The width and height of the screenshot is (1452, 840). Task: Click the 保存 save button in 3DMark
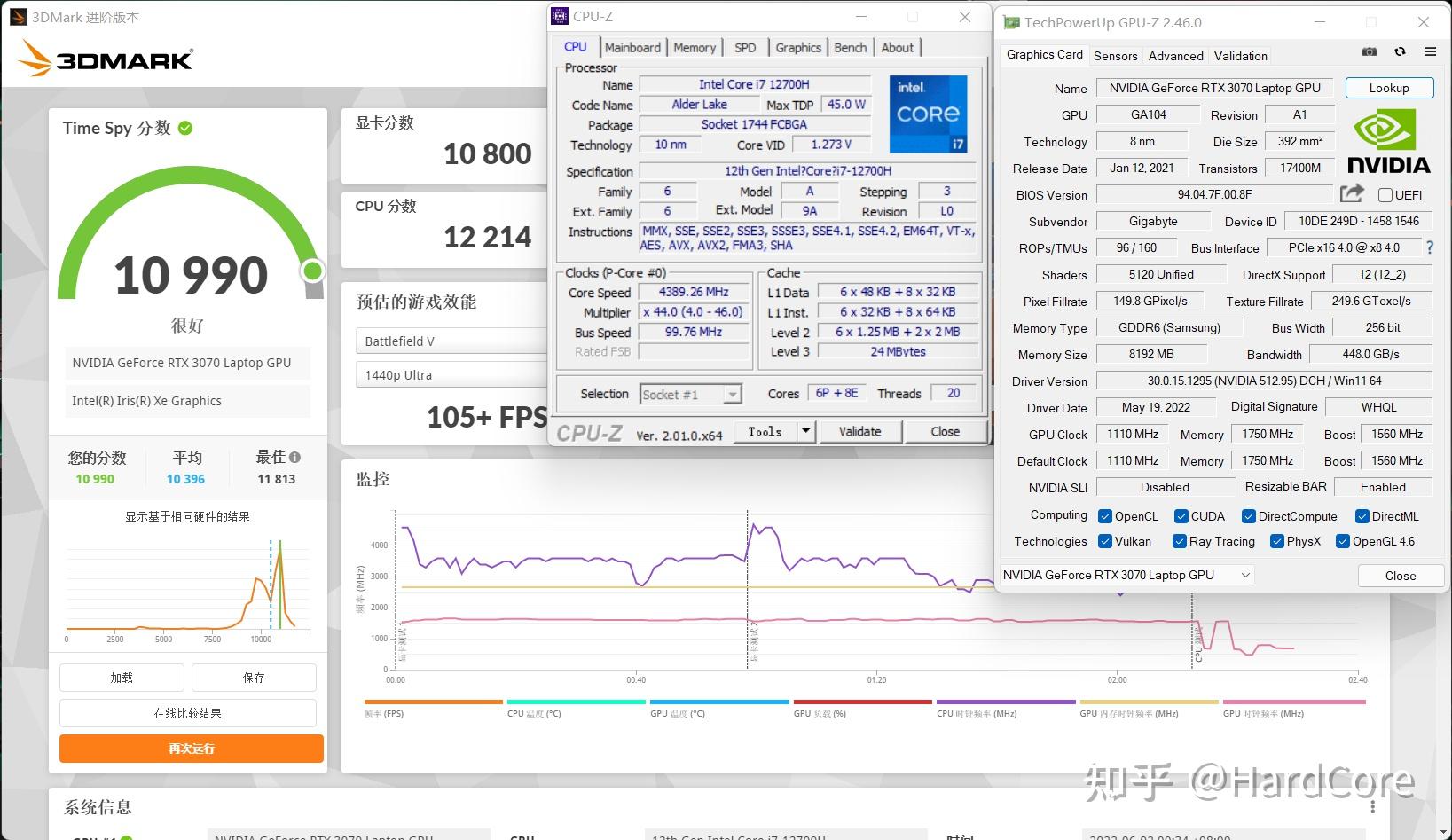pyautogui.click(x=254, y=678)
